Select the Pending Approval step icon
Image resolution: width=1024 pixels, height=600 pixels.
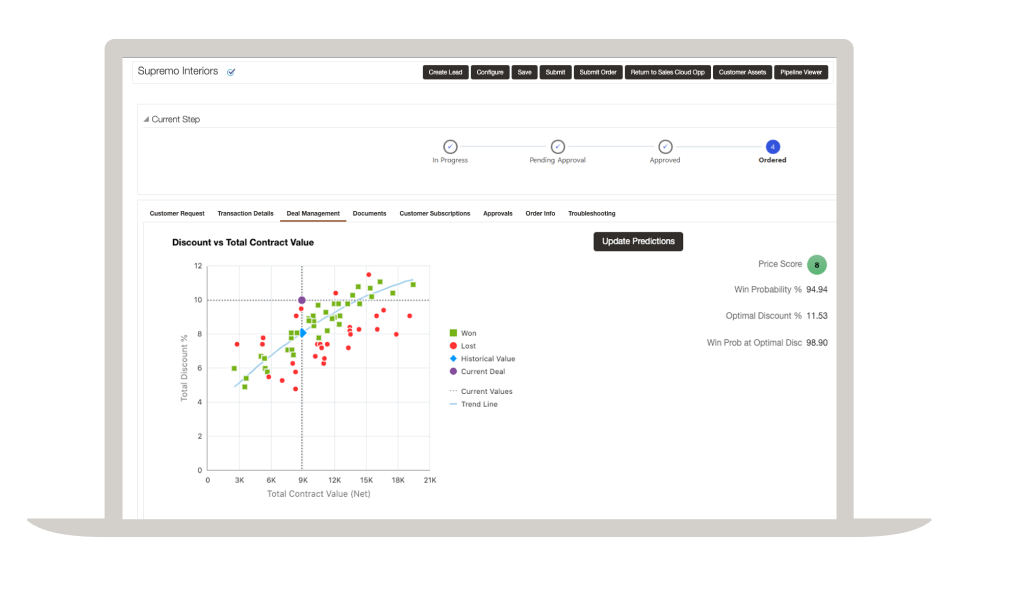[x=558, y=146]
